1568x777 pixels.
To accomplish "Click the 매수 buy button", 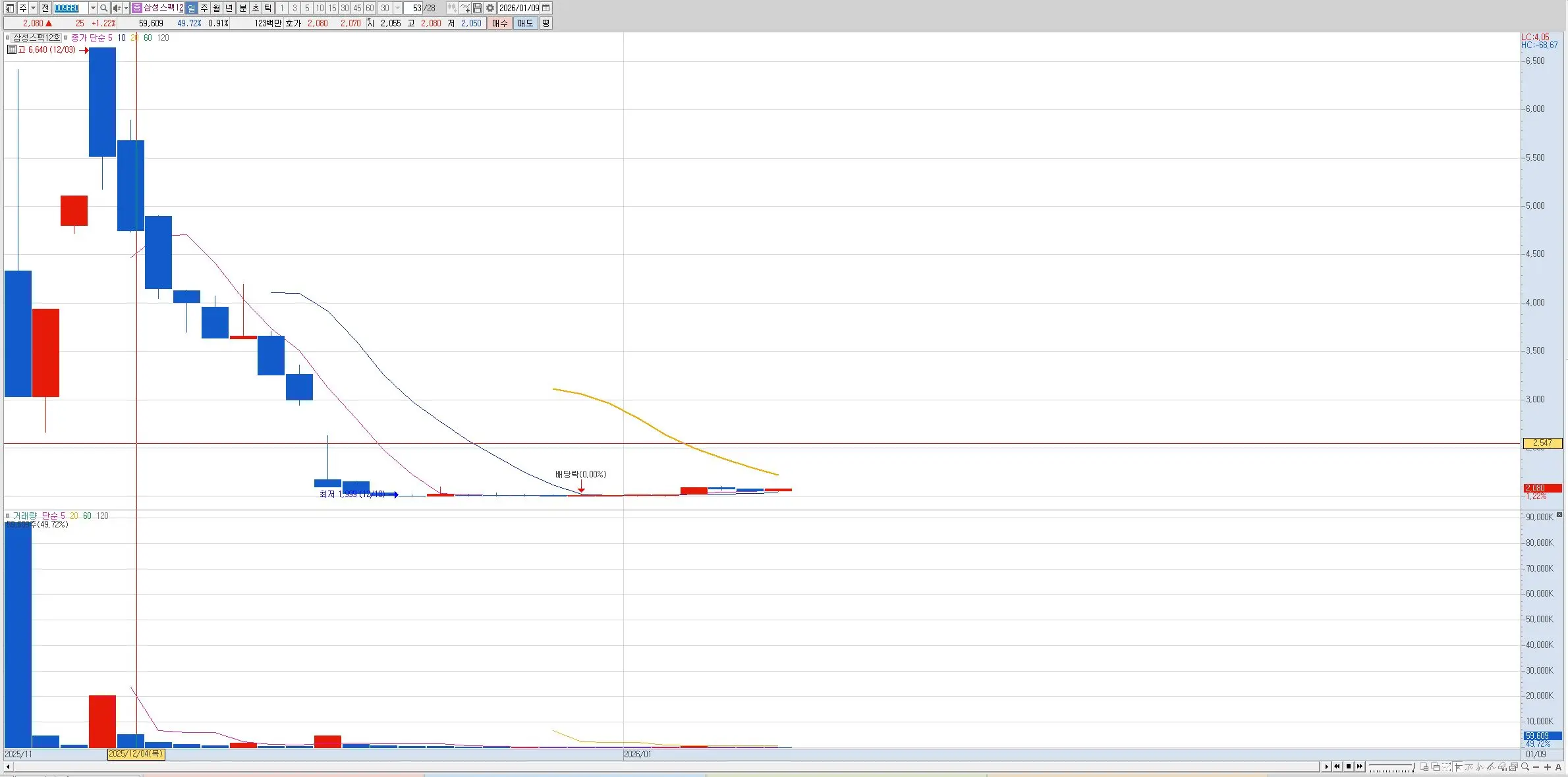I will pyautogui.click(x=500, y=23).
